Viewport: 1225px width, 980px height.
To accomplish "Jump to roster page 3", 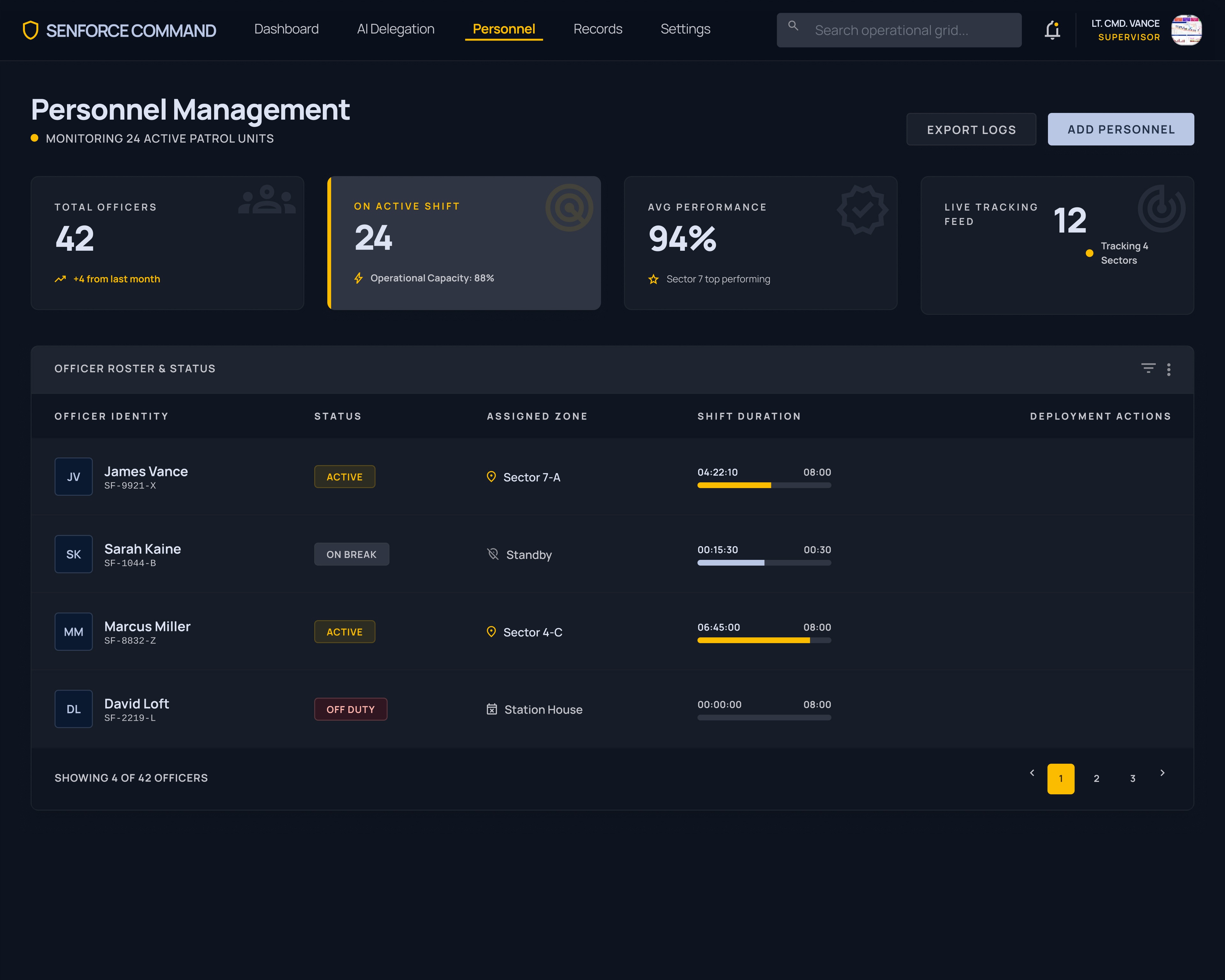I will coord(1132,778).
